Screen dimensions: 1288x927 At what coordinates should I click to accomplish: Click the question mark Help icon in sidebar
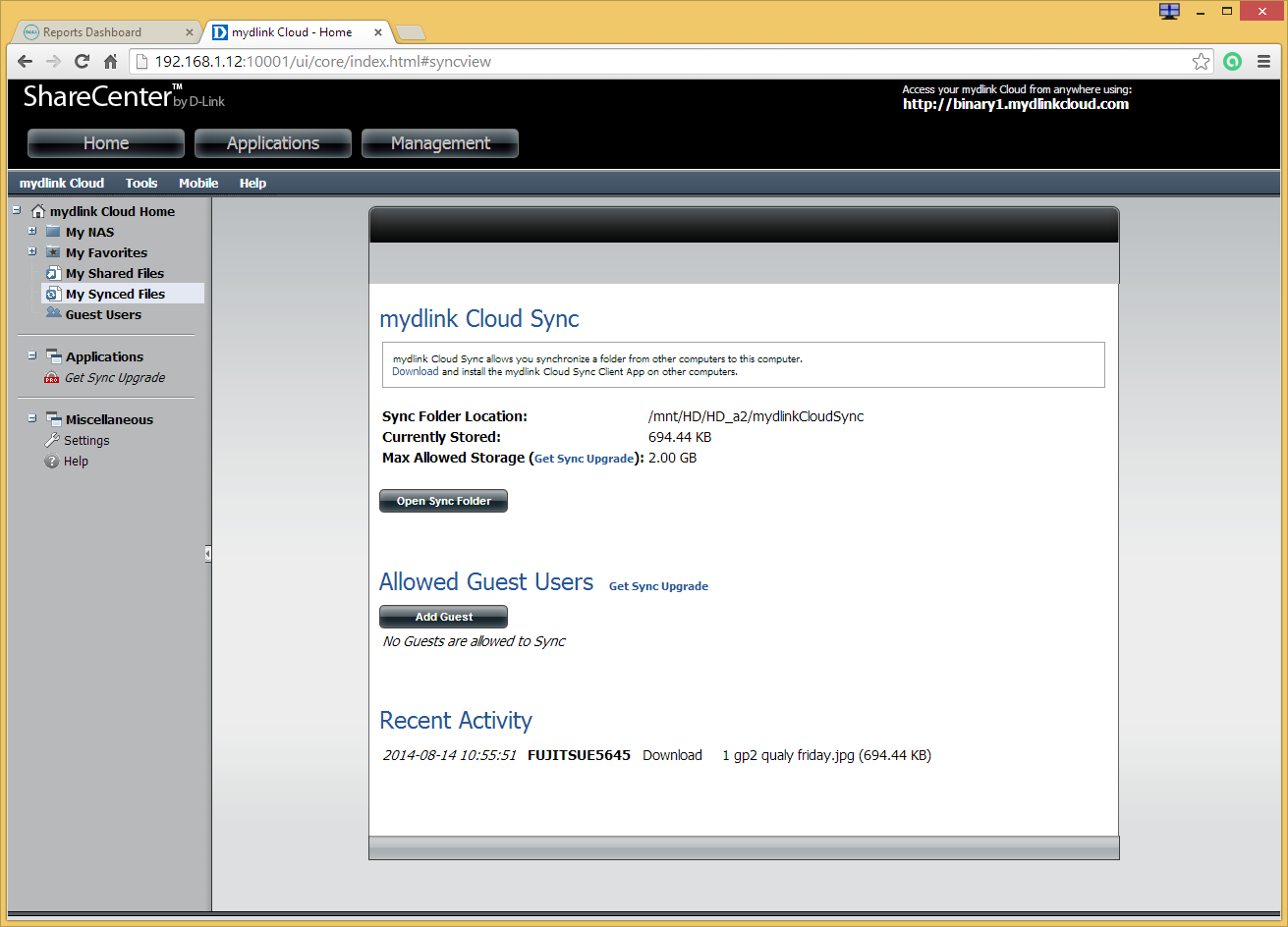point(52,462)
